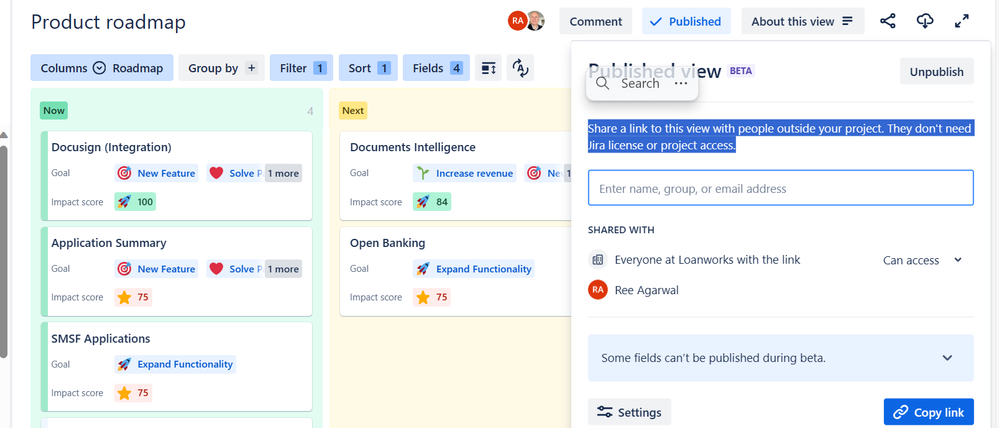Click the plus icon on Group by
This screenshot has width=999, height=428.
[251, 68]
